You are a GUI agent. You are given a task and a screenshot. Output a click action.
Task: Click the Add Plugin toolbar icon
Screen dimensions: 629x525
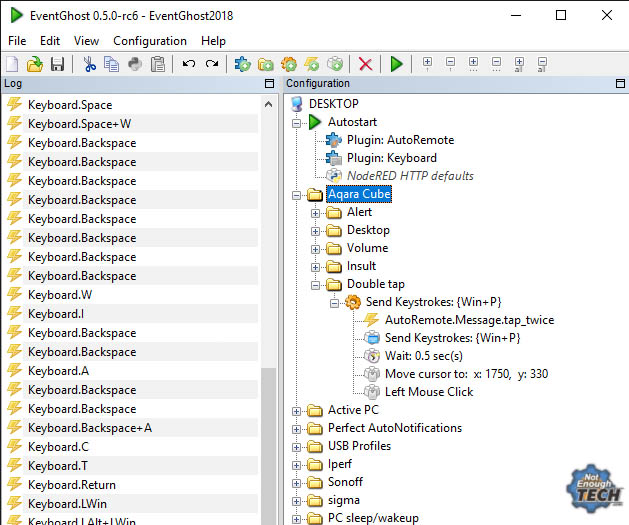click(x=242, y=64)
